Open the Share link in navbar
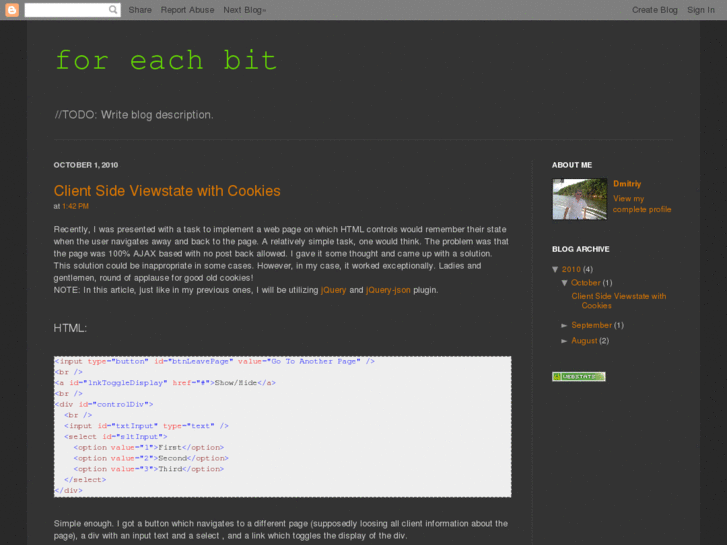The image size is (727, 545). [140, 10]
